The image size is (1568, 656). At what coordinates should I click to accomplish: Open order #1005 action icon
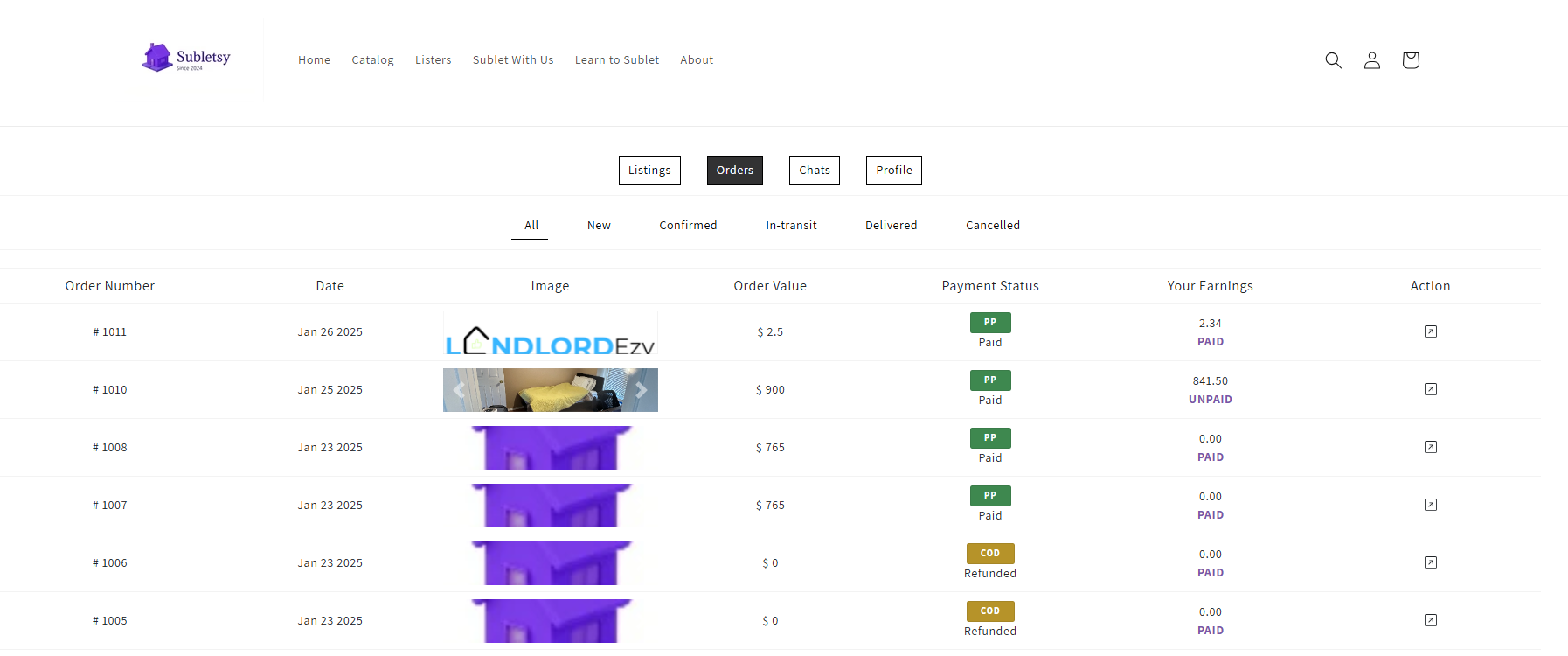[1430, 620]
